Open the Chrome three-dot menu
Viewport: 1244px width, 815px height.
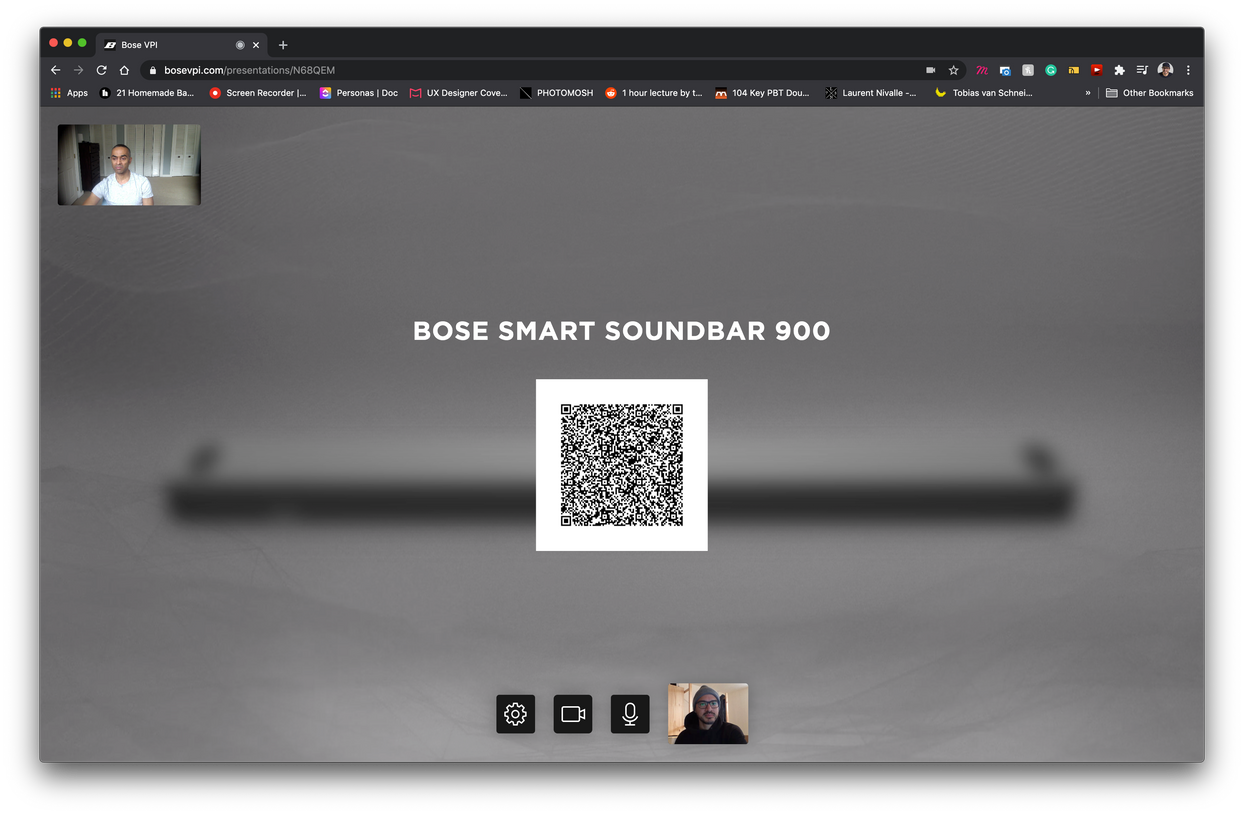[1188, 70]
